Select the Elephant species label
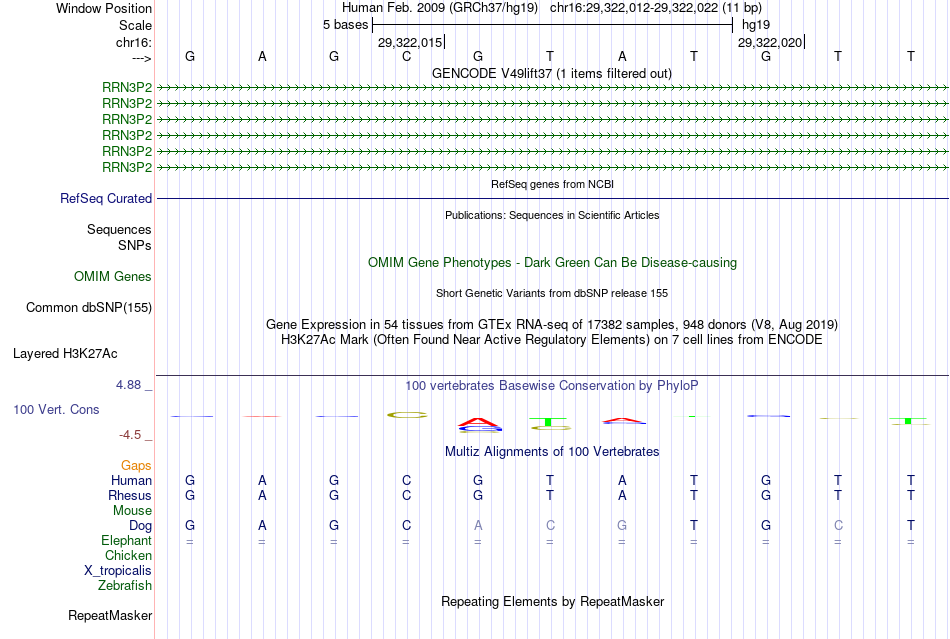Viewport: 950px width, 639px height. [126, 540]
